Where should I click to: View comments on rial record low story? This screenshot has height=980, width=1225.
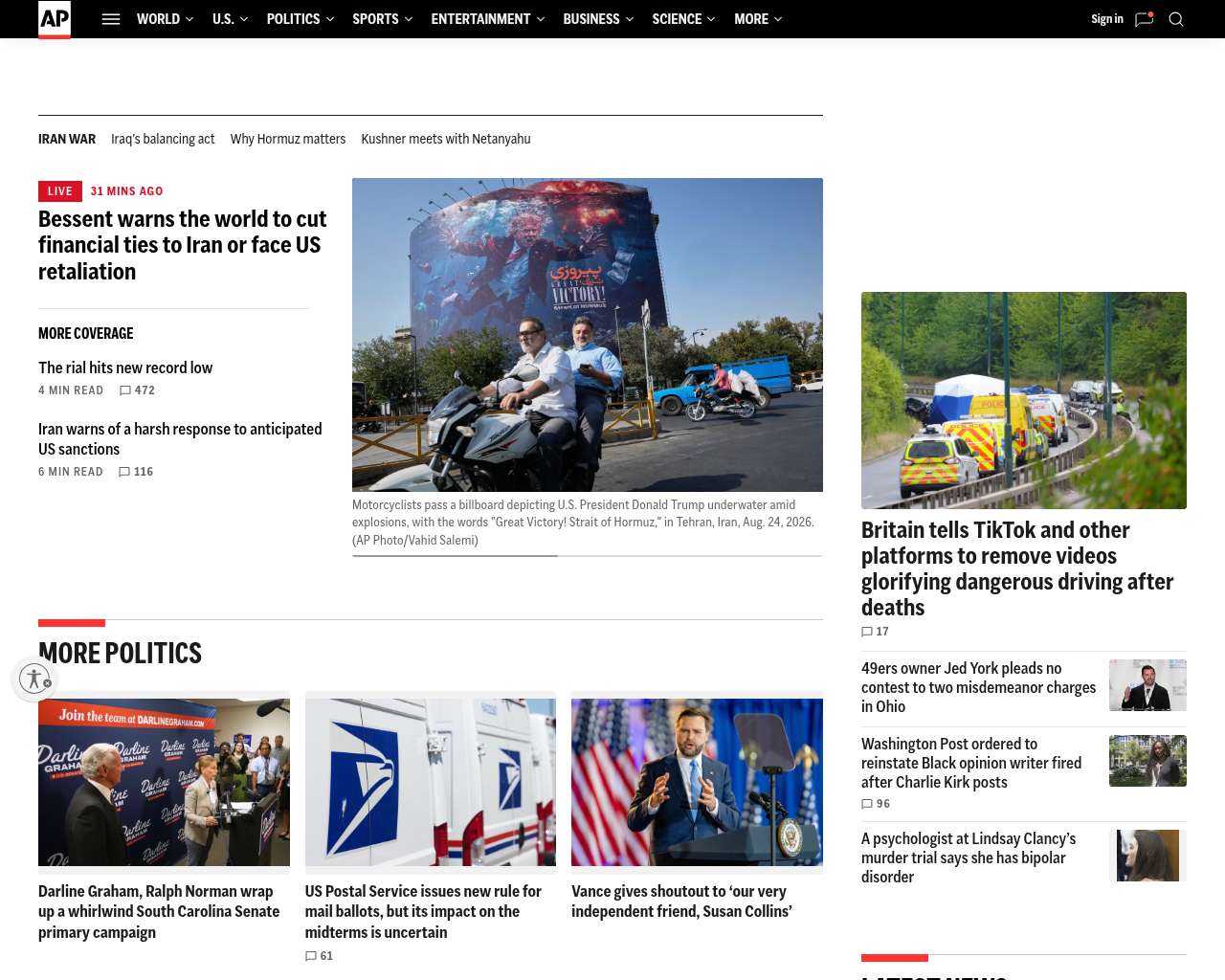[x=137, y=390]
